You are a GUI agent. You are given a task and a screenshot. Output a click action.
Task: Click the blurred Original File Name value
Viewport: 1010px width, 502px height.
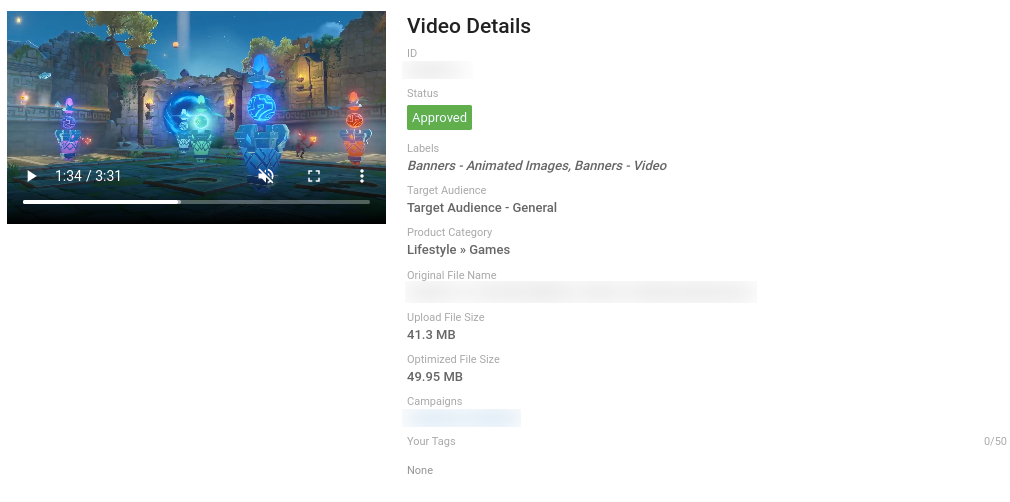[x=580, y=292]
